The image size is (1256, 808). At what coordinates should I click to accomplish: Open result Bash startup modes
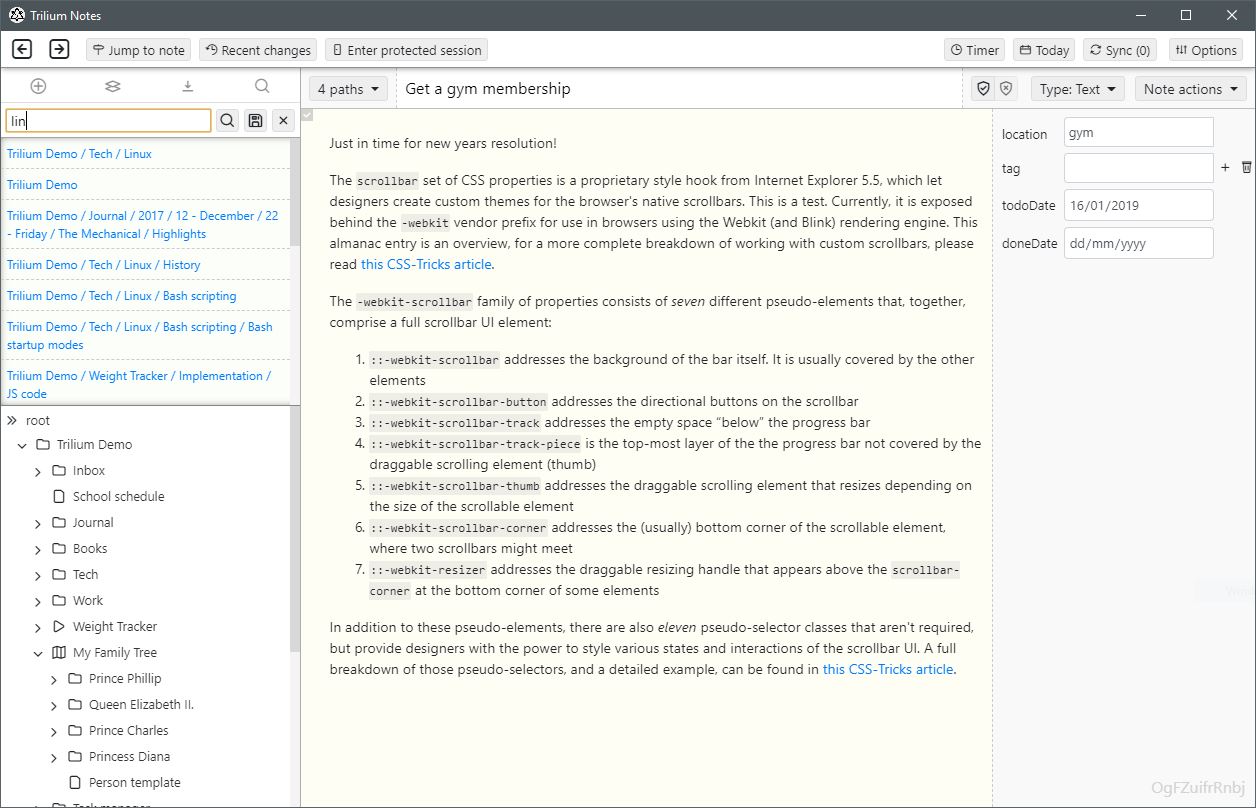[x=139, y=336]
